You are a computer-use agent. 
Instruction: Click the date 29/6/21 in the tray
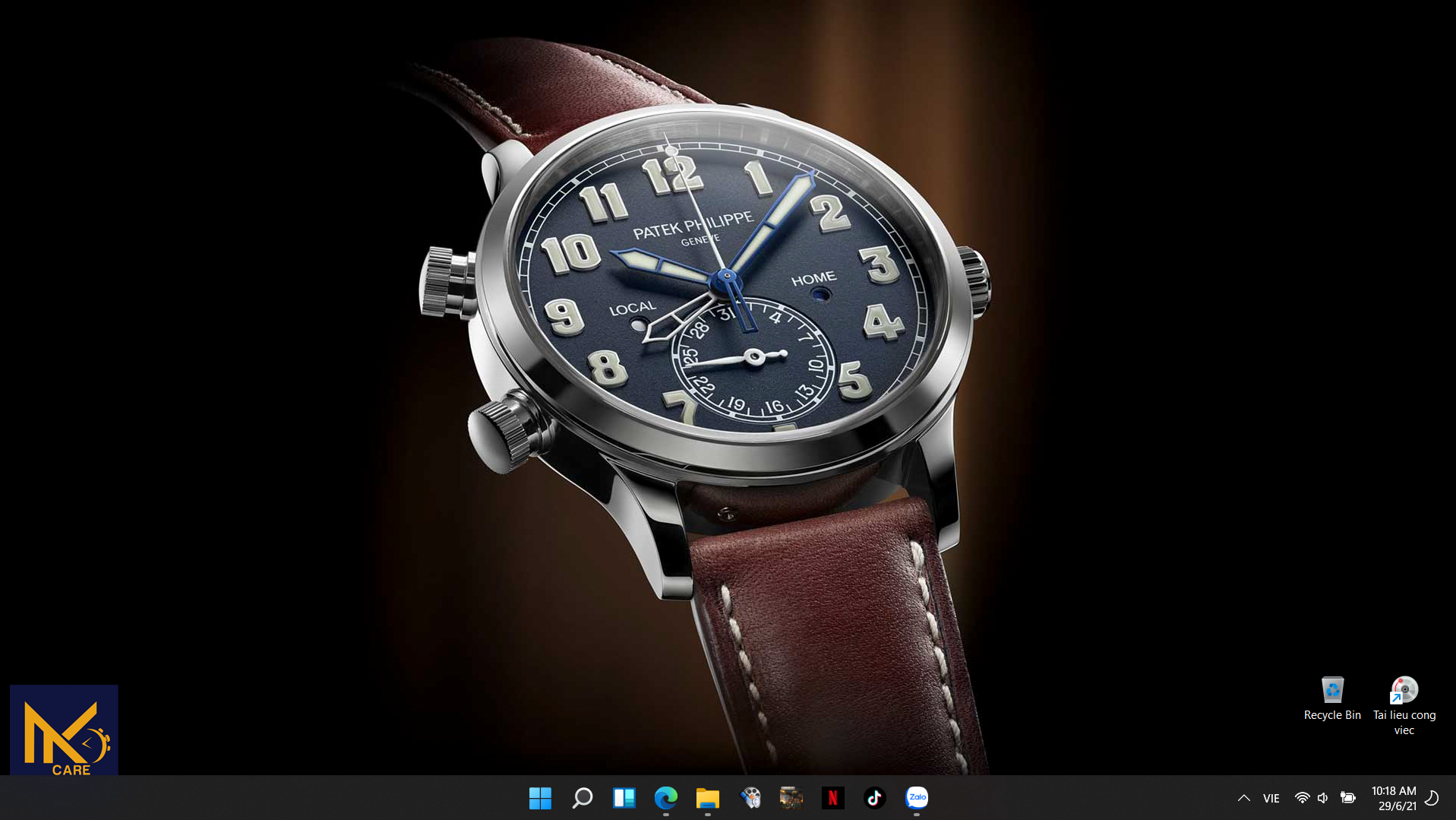click(x=1398, y=806)
